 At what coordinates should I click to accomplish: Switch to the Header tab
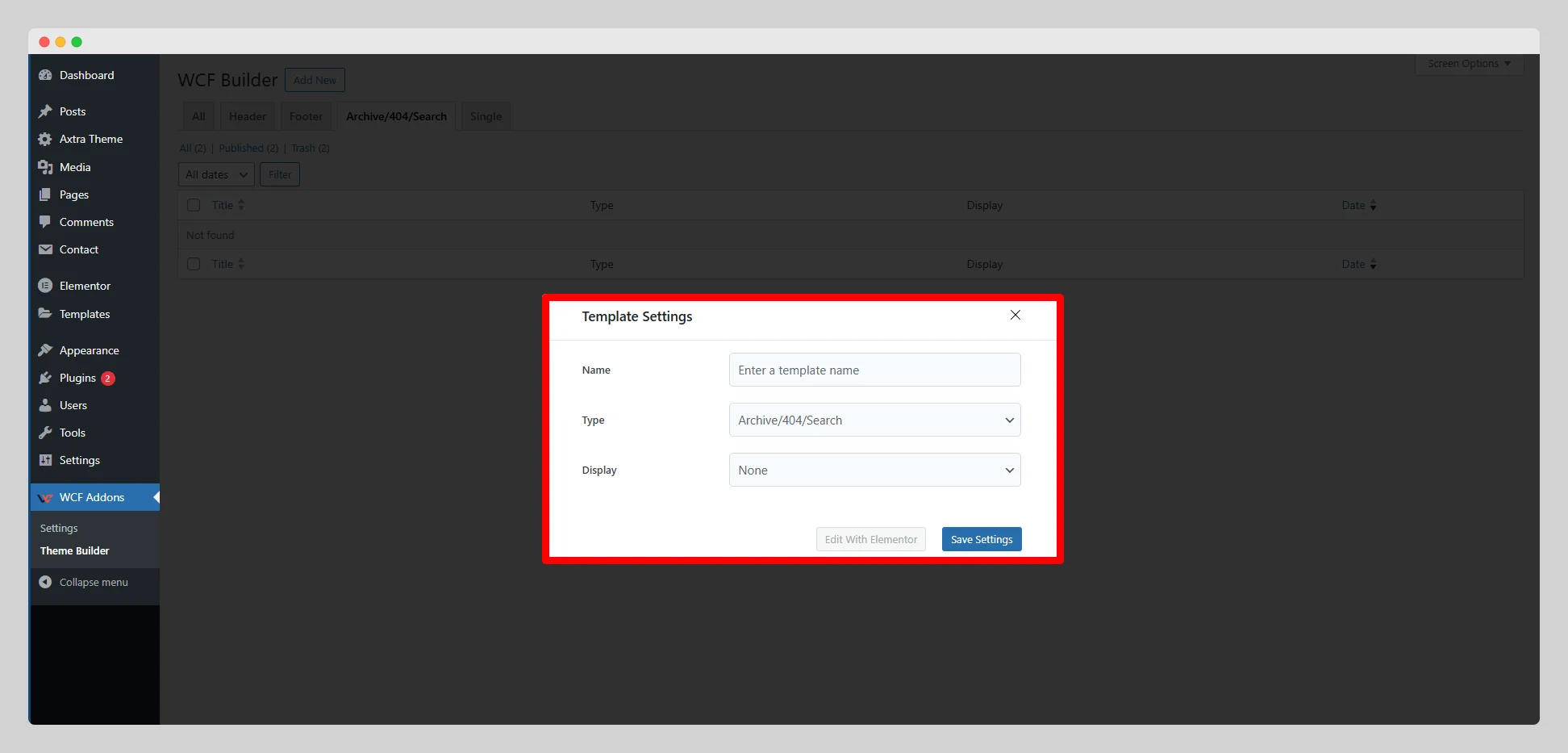click(x=247, y=116)
